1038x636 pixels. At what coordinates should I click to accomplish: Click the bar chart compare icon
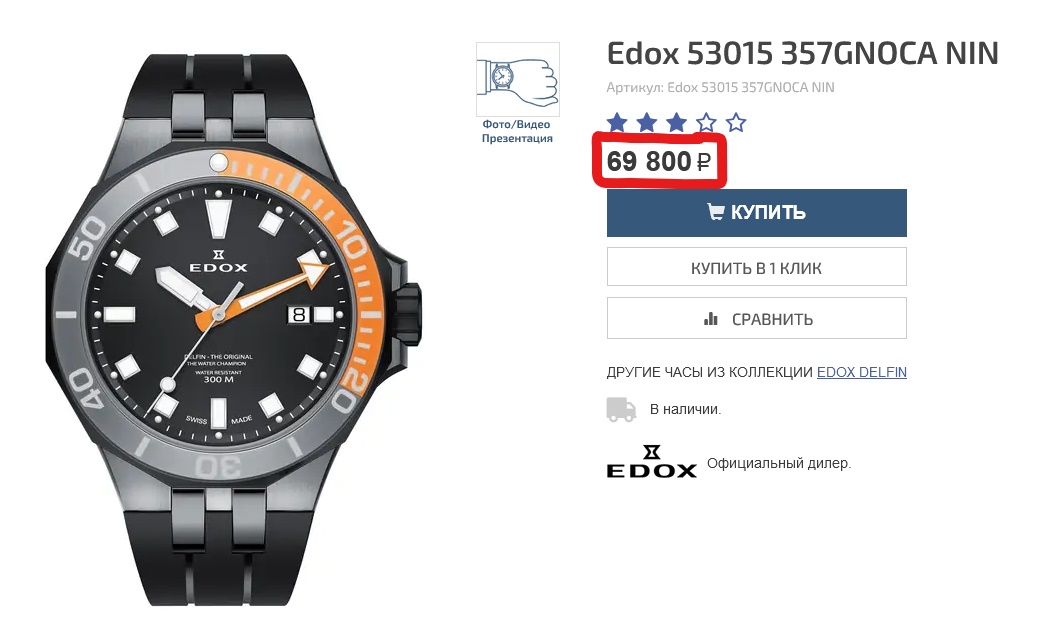pyautogui.click(x=710, y=319)
